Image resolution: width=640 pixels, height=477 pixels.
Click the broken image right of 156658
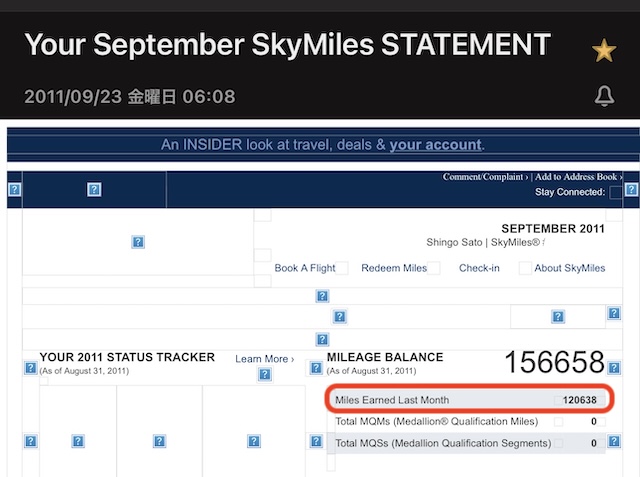coord(614,368)
